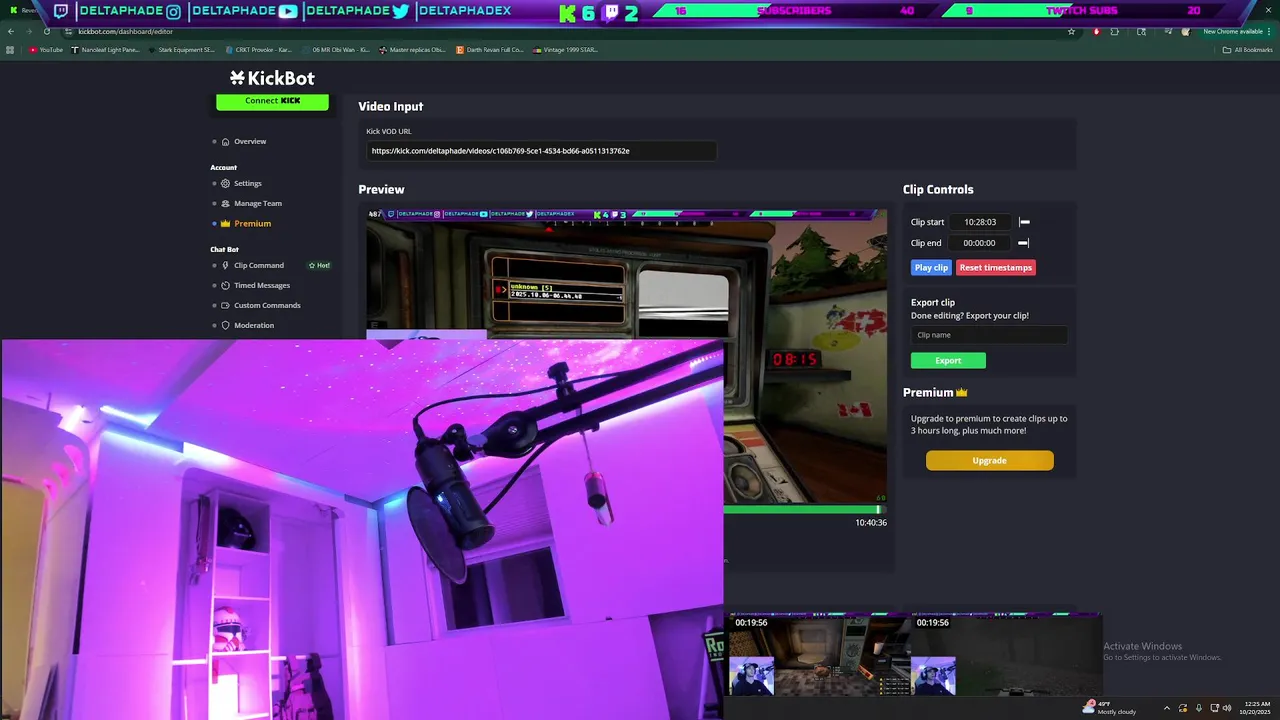The width and height of the screenshot is (1280, 720).
Task: Click the Timed Messages clock icon
Action: point(226,286)
